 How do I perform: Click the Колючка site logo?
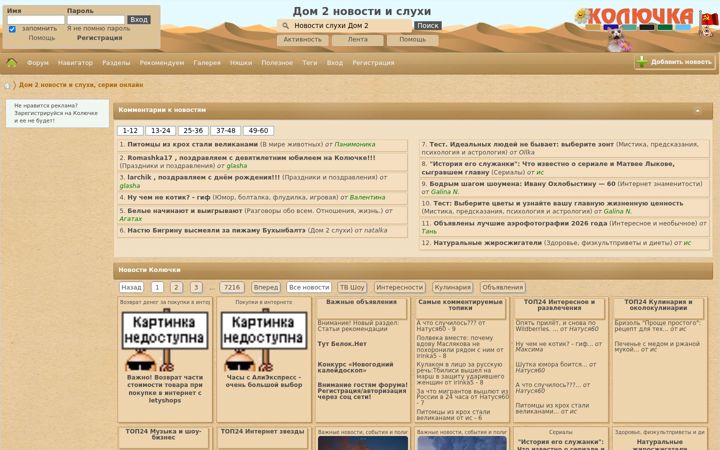pos(640,16)
